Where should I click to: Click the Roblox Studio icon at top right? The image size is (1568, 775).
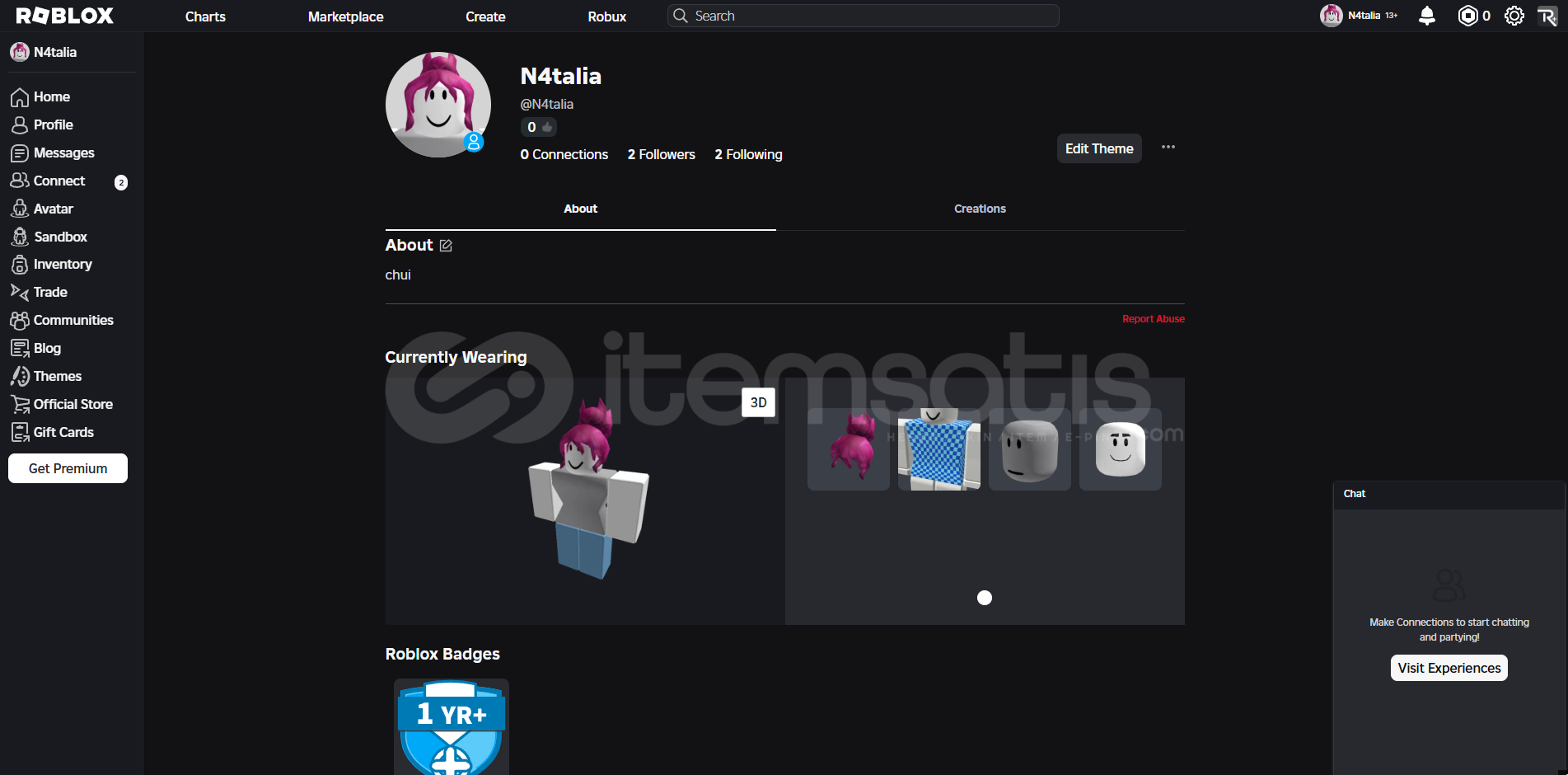1547,16
